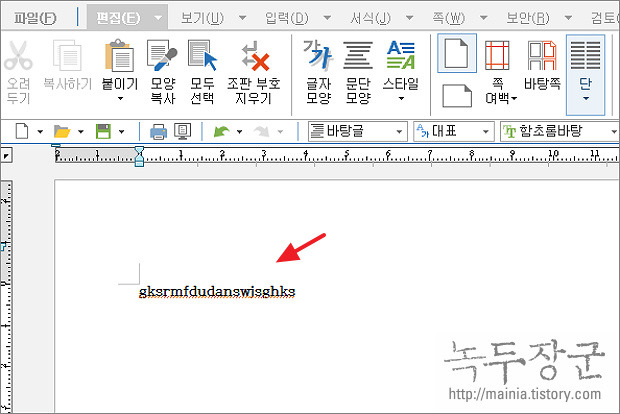Expand the arrow next to 편집(E)

pos(158,18)
